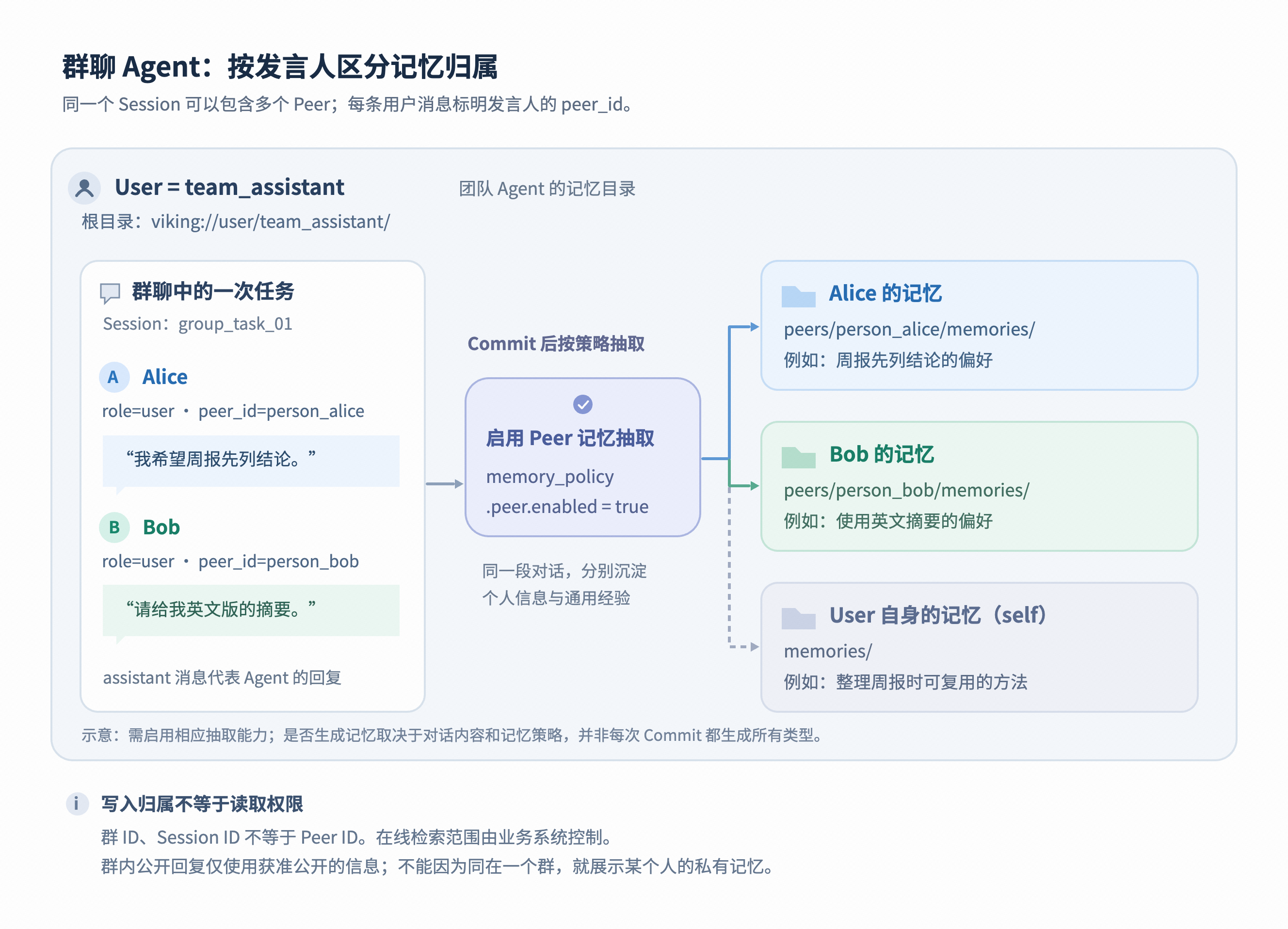
Task: Click the footnote starting with '示意:需启用相应抽取能力'
Action: pyautogui.click(x=452, y=736)
